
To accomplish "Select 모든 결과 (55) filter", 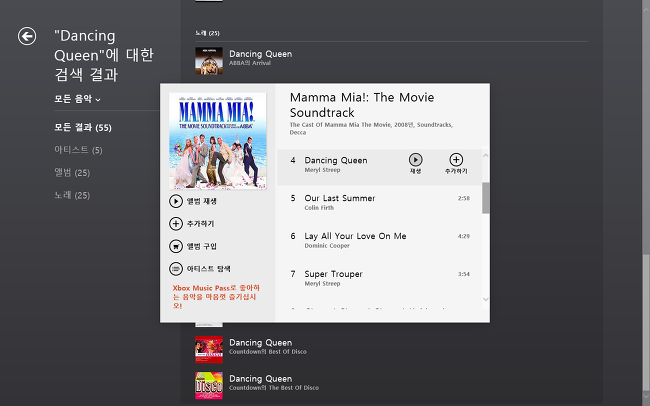I will [83, 128].
